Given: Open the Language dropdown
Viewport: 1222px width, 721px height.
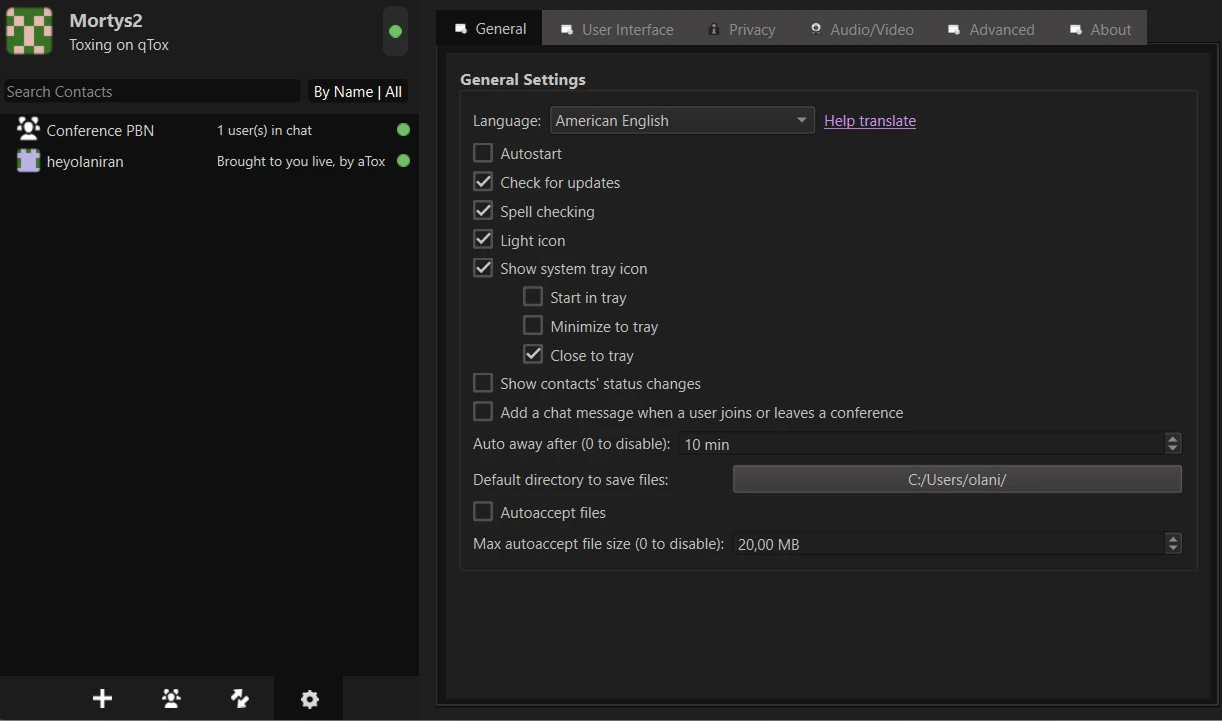Looking at the screenshot, I should tap(681, 121).
